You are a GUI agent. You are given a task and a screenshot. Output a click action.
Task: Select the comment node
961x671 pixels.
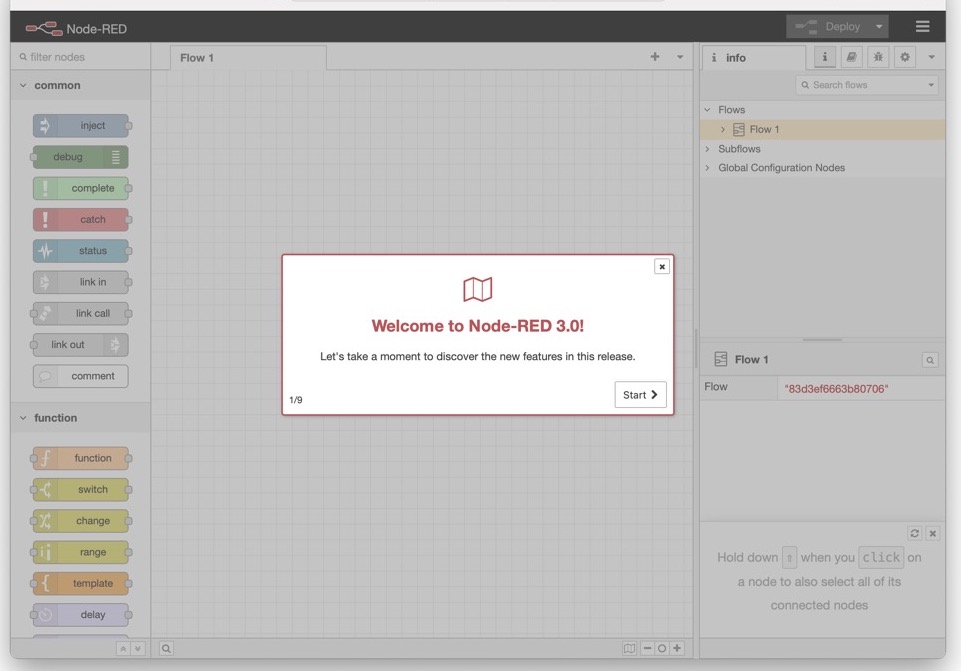coord(81,376)
